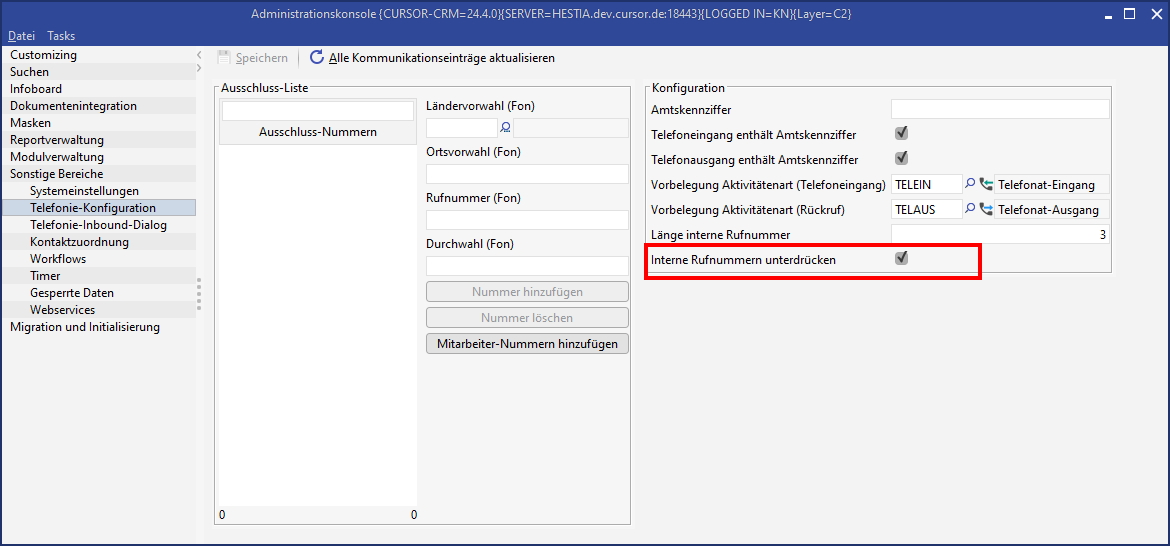Expand sidebar with the right chevron arrow
The width and height of the screenshot is (1170, 546).
pyautogui.click(x=199, y=69)
